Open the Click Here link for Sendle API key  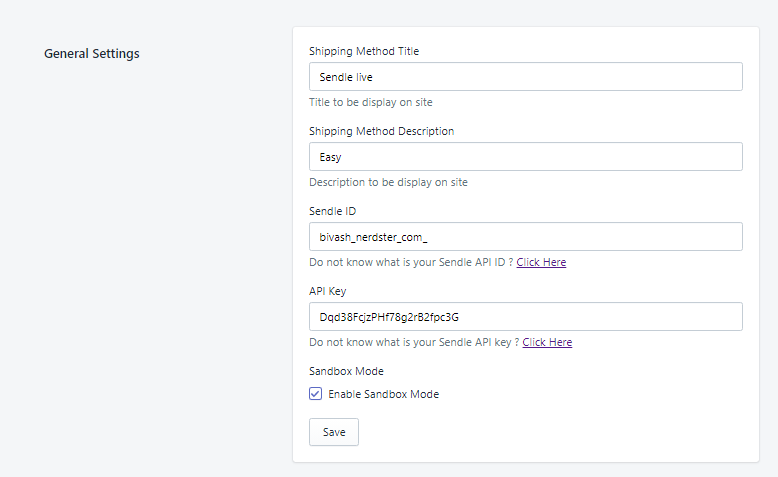(547, 342)
